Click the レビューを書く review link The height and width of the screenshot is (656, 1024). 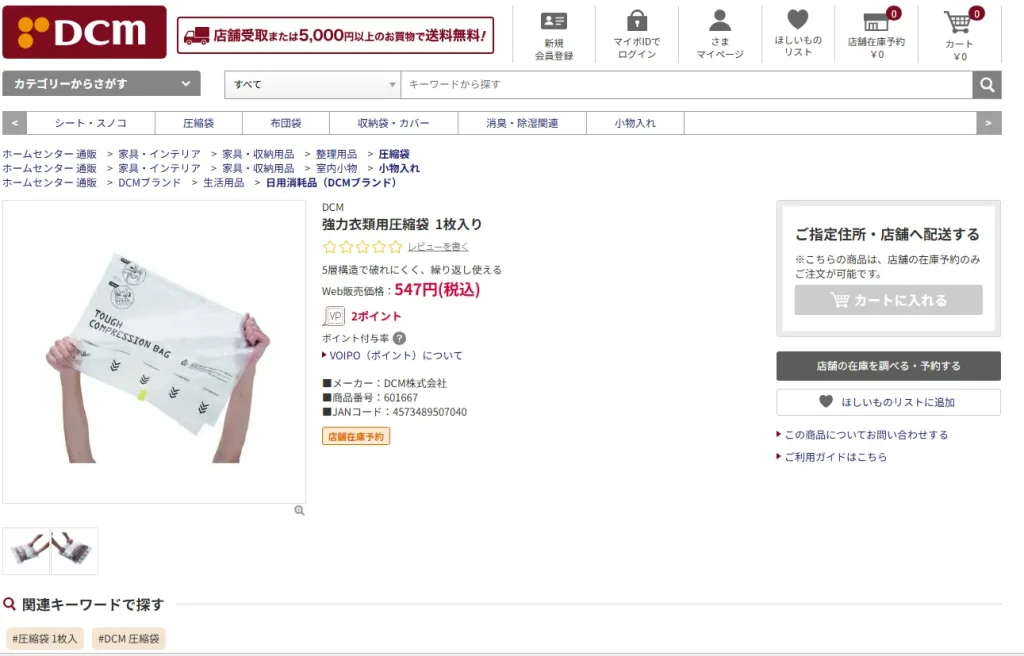click(438, 247)
